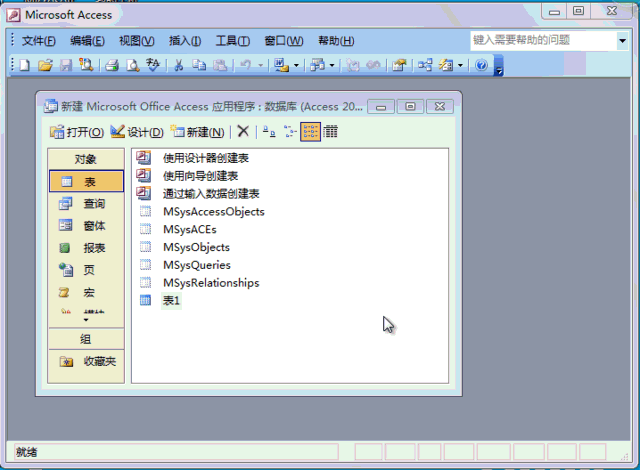Click the Analyze icon
The image size is (640, 470).
coord(317,65)
